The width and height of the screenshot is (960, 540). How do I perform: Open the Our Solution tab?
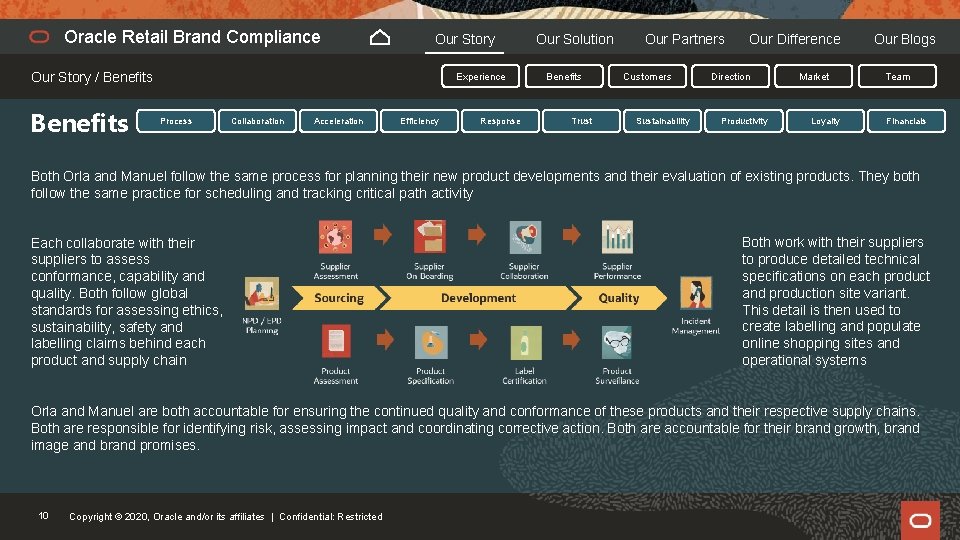(x=574, y=39)
